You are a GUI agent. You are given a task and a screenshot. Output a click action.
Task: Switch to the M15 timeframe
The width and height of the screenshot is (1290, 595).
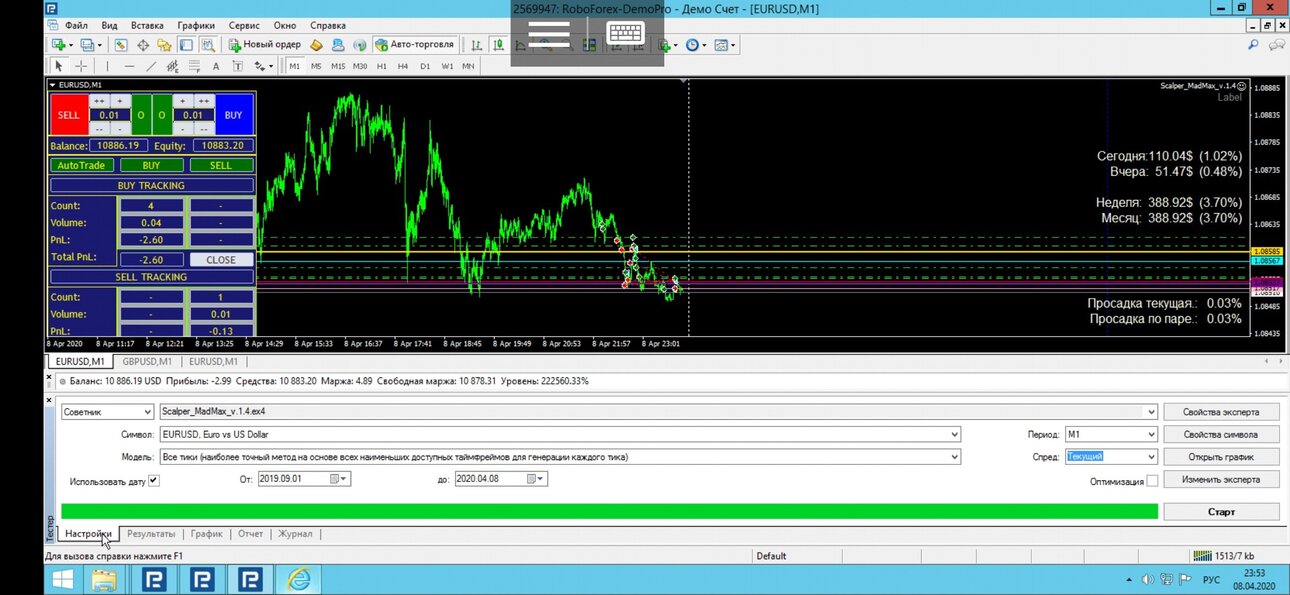point(338,66)
